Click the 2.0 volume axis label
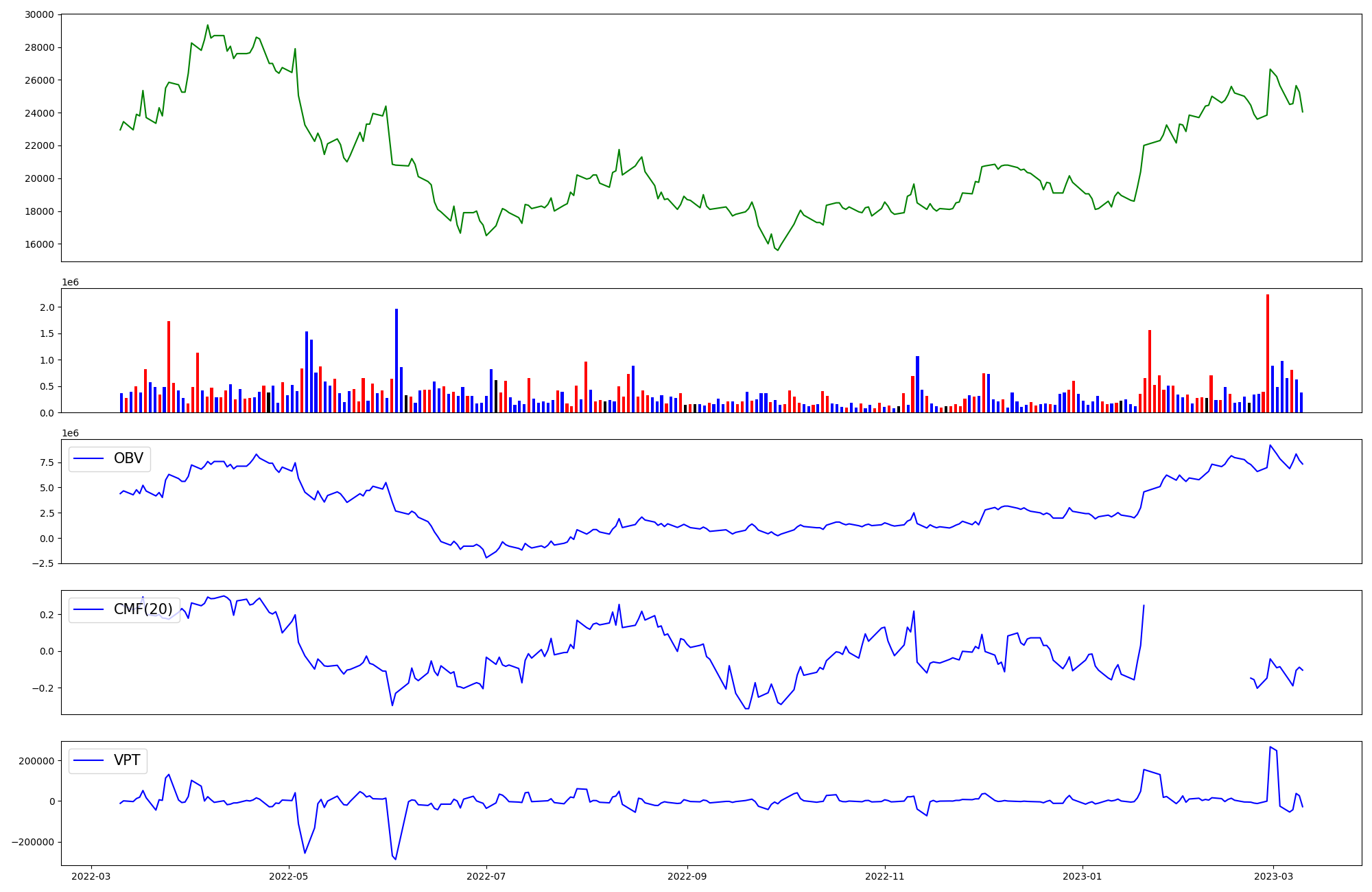This screenshot has width=1372, height=892. click(x=47, y=307)
